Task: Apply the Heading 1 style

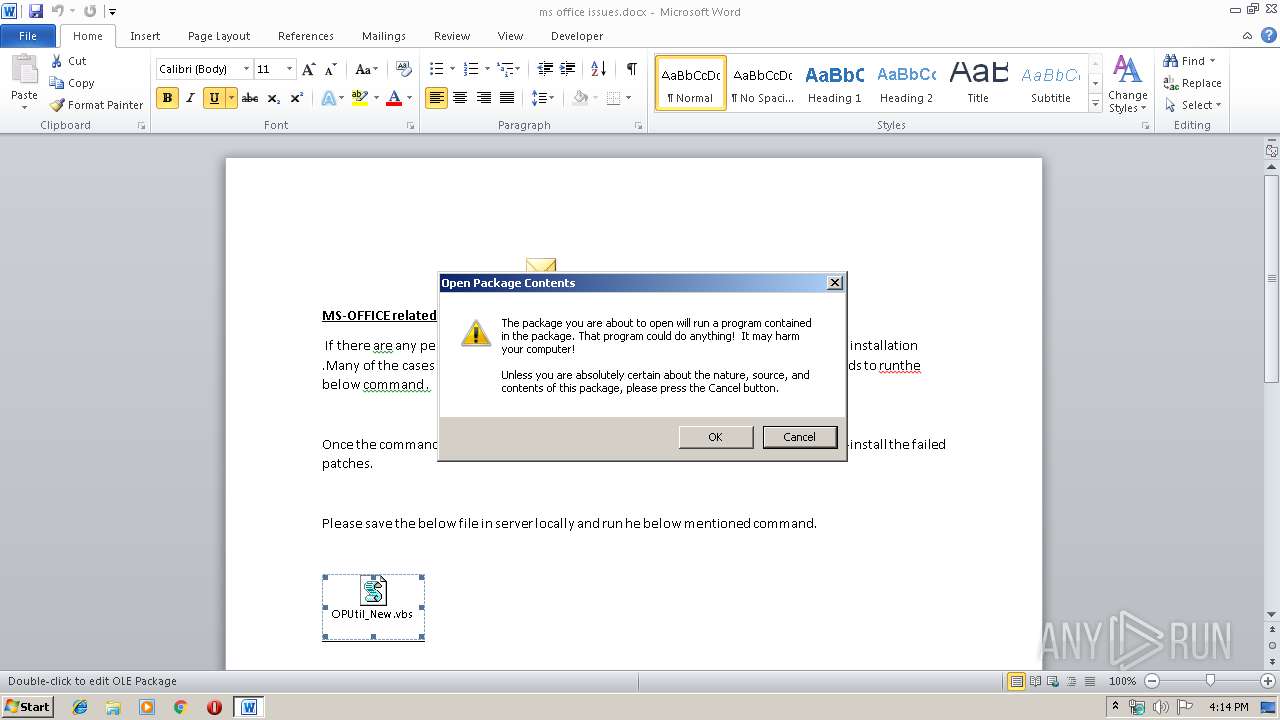Action: pos(835,83)
